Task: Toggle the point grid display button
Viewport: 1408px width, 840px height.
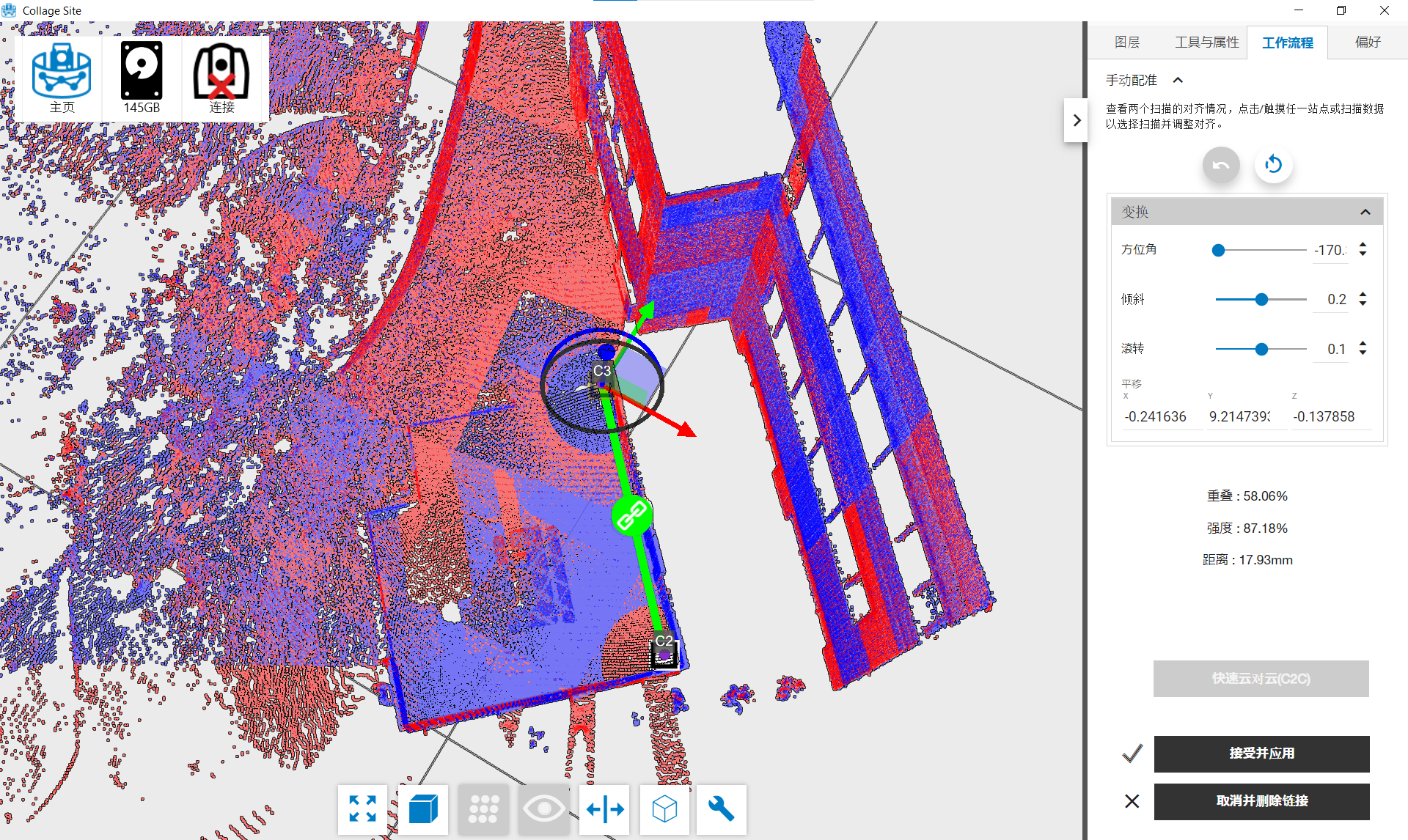Action: tap(483, 809)
